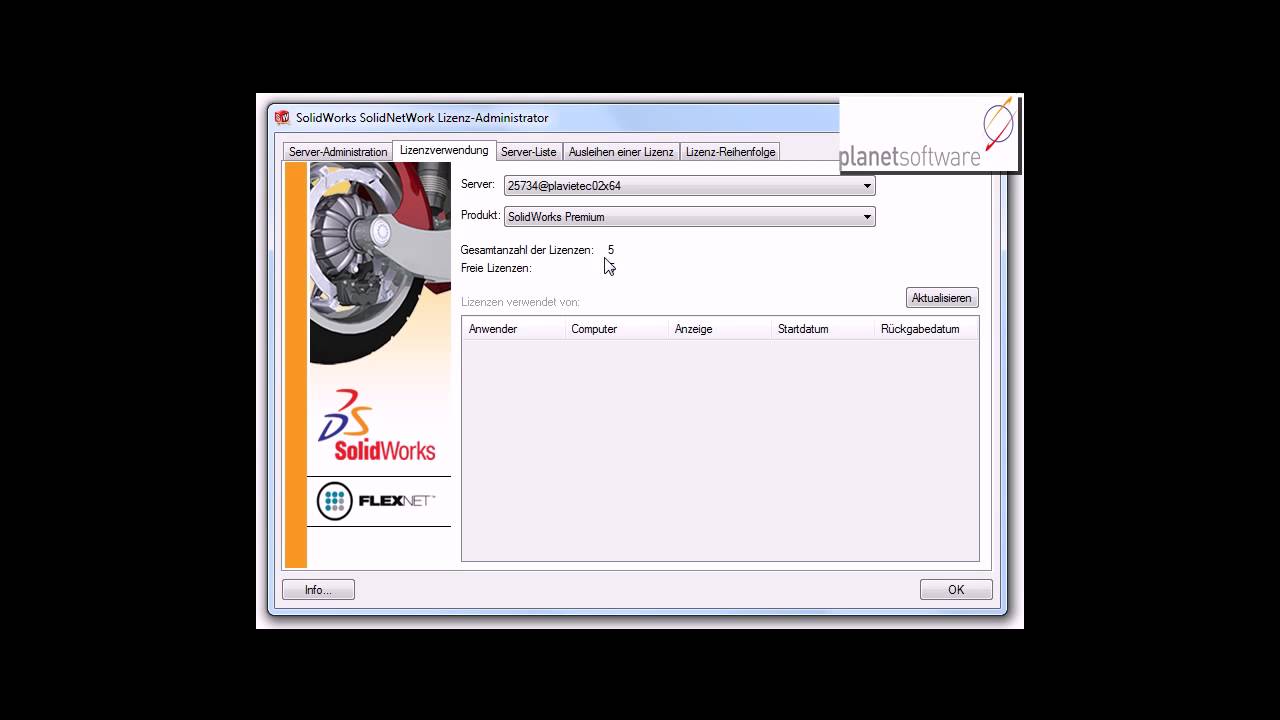The width and height of the screenshot is (1280, 720).
Task: Click the Anzeige column header
Action: pos(720,329)
